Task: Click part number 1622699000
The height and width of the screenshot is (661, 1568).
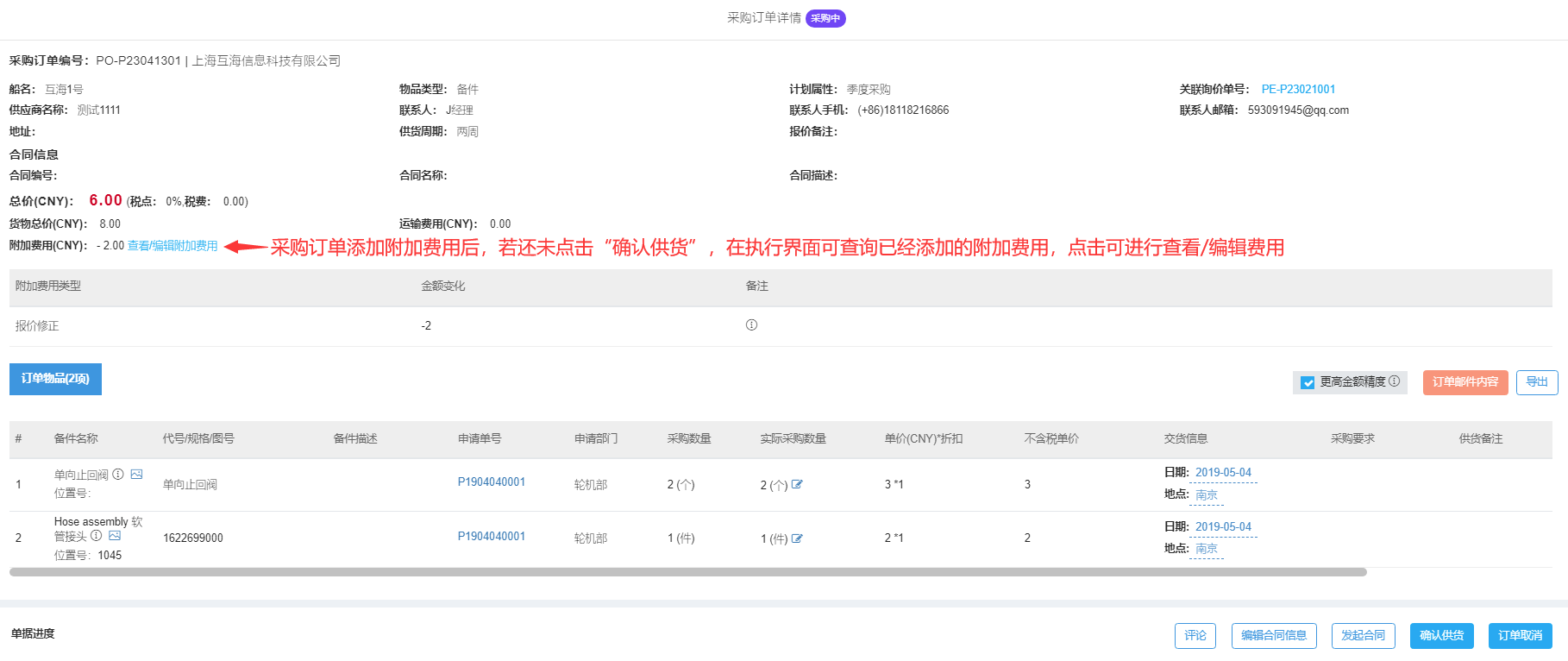Action: pos(193,538)
